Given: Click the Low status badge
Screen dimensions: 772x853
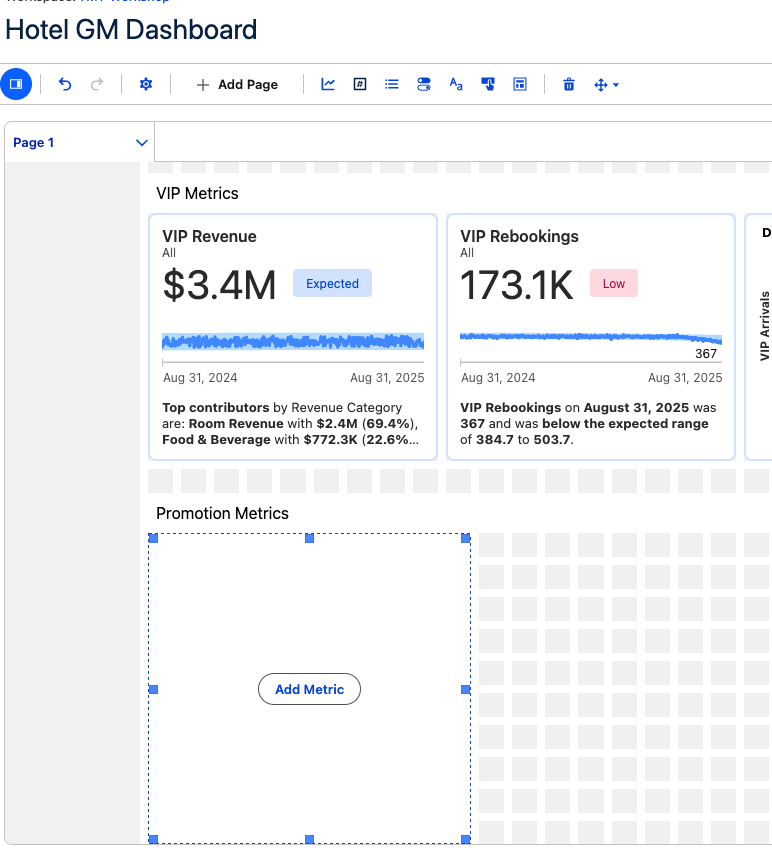Looking at the screenshot, I should pos(613,284).
